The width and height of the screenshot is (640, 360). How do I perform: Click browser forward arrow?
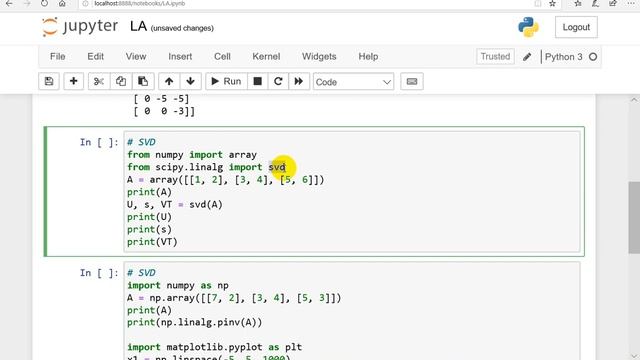(x=27, y=4)
